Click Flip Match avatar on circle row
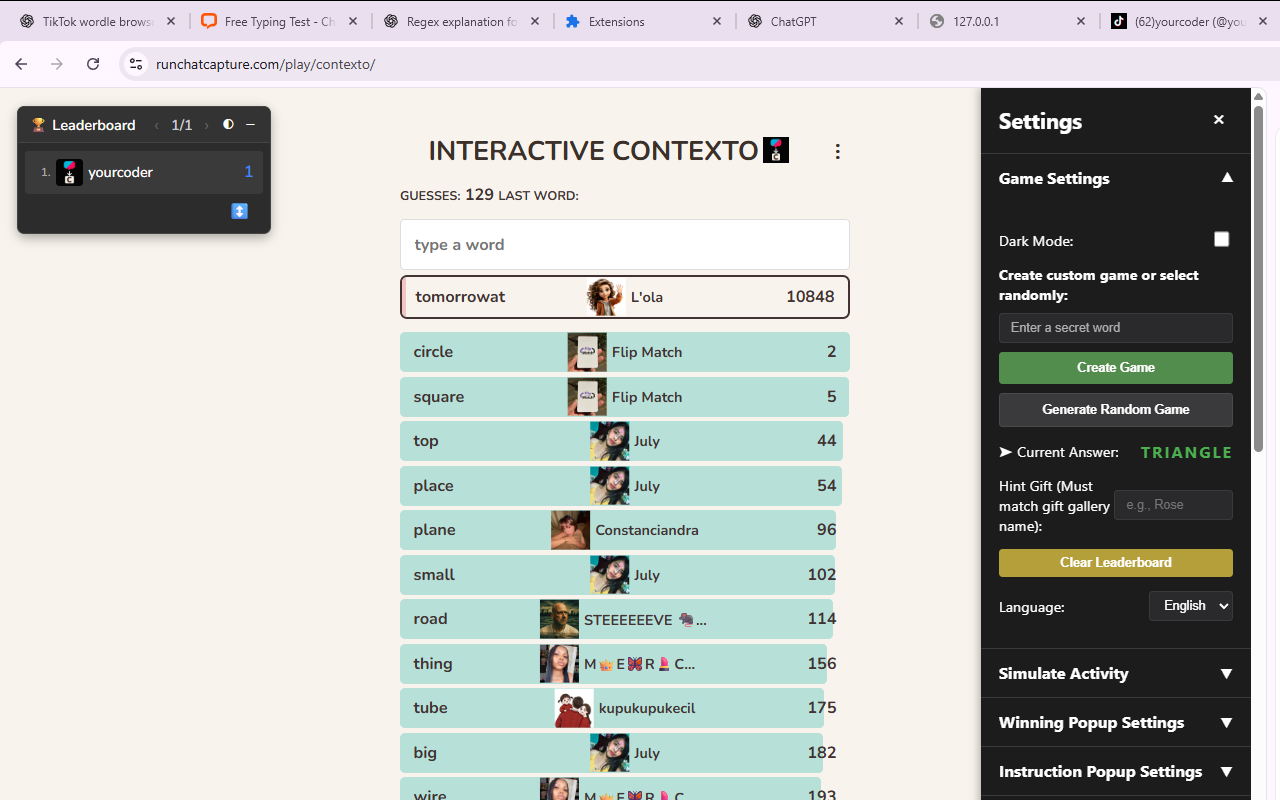 pyautogui.click(x=587, y=352)
